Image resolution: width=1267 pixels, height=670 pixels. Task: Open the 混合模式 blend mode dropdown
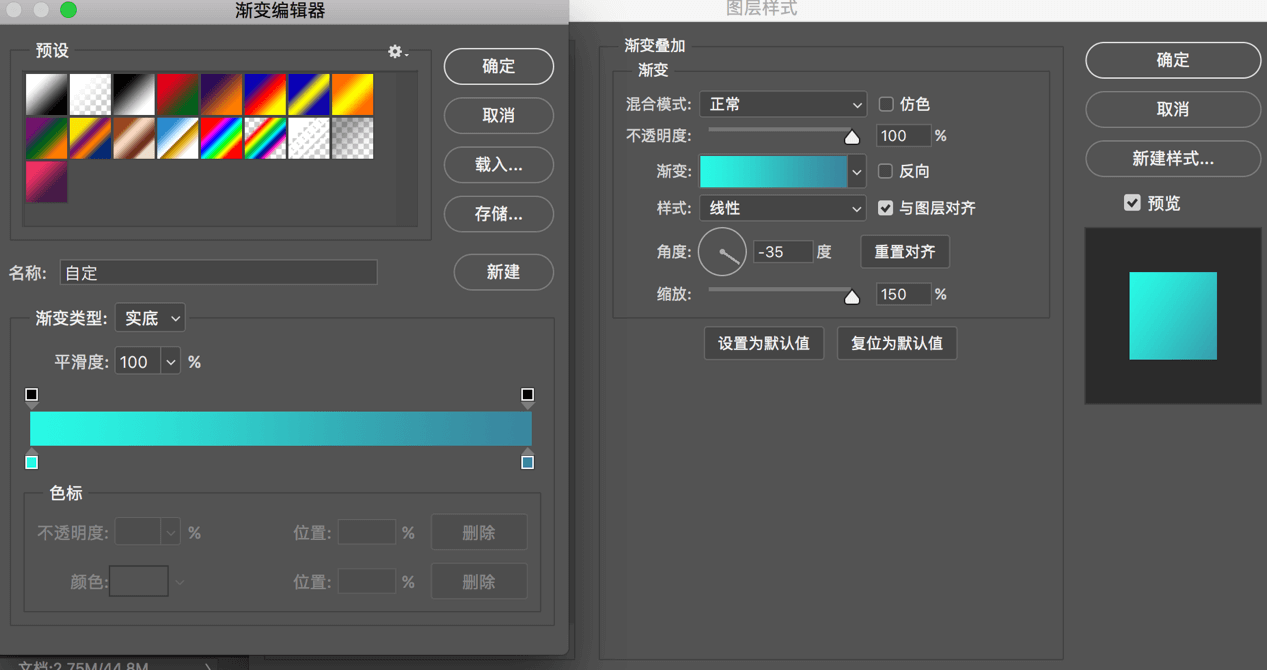[x=782, y=104]
